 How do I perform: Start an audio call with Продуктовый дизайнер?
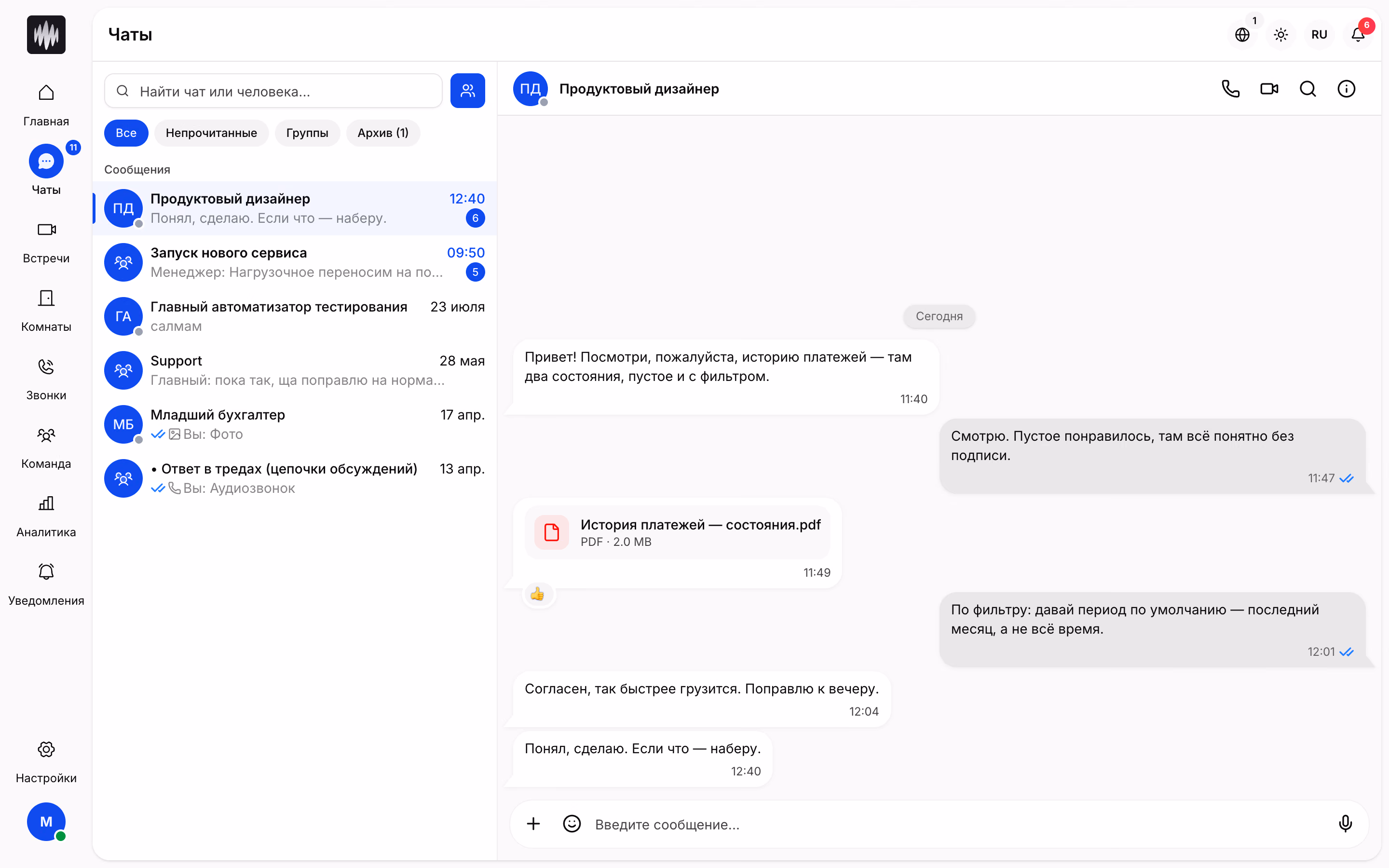click(1231, 89)
